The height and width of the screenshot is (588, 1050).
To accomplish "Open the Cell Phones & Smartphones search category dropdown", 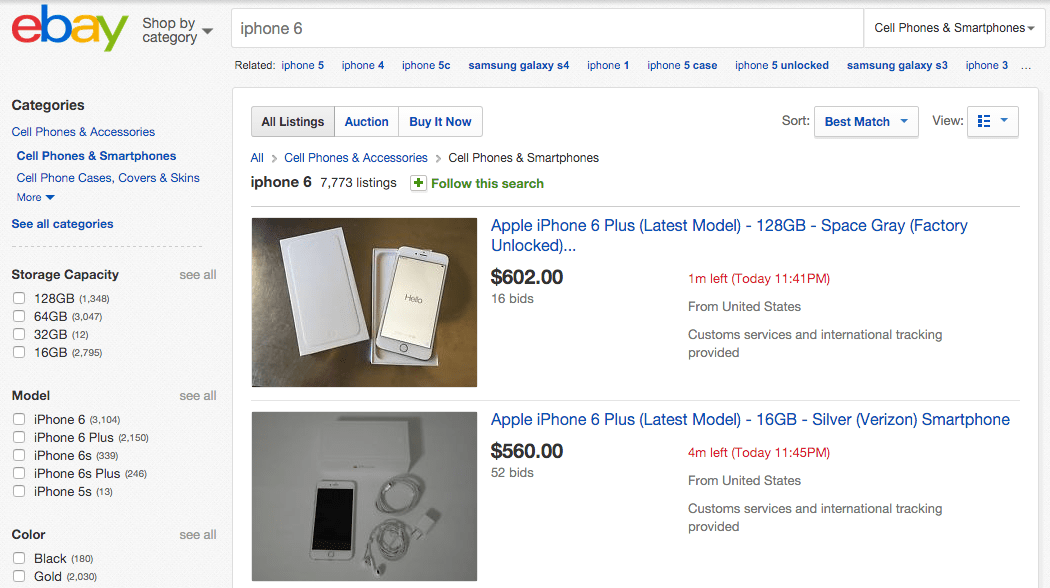I will click(x=953, y=28).
